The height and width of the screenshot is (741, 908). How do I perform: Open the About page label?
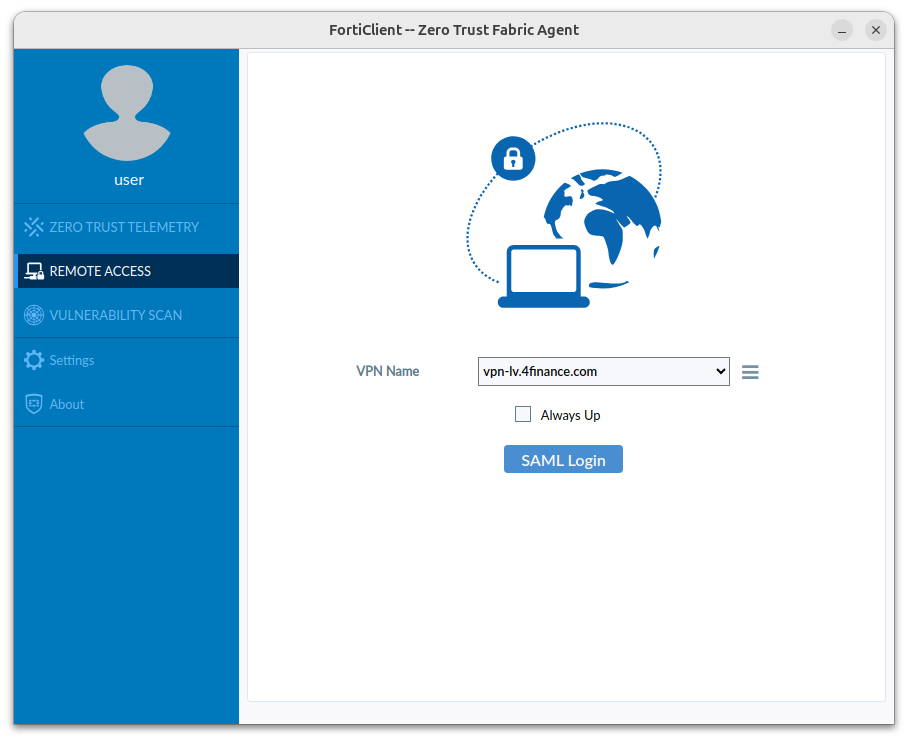pyautogui.click(x=67, y=404)
